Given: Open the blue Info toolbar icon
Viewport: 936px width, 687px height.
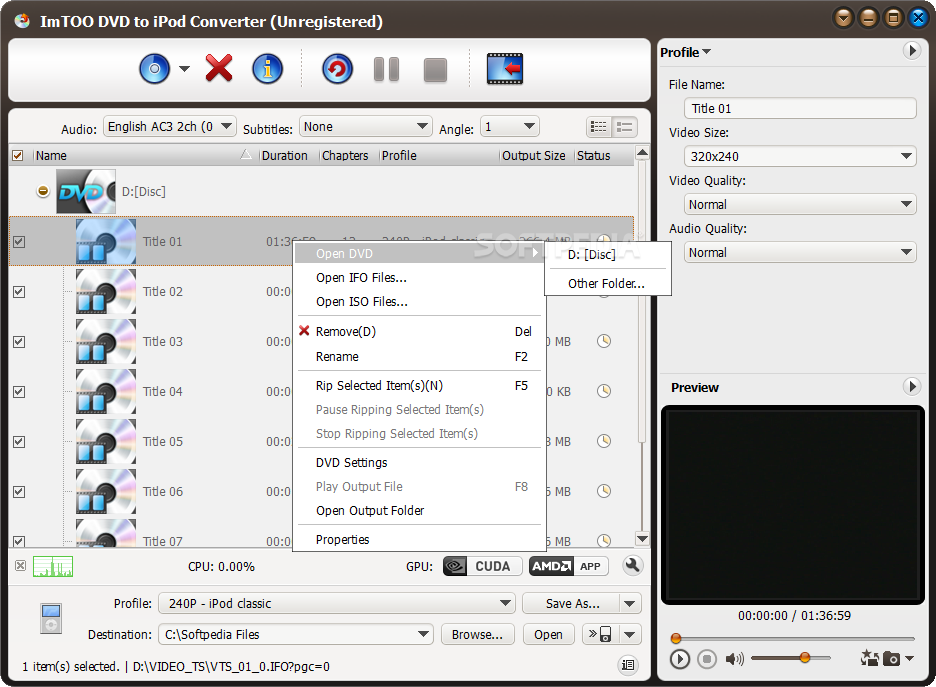Looking at the screenshot, I should click(267, 69).
